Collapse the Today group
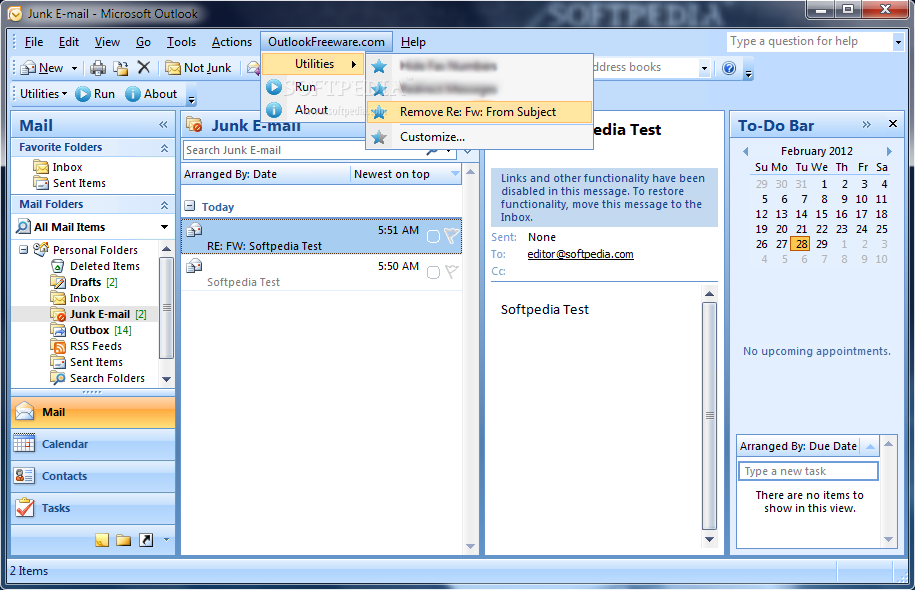 click(189, 206)
